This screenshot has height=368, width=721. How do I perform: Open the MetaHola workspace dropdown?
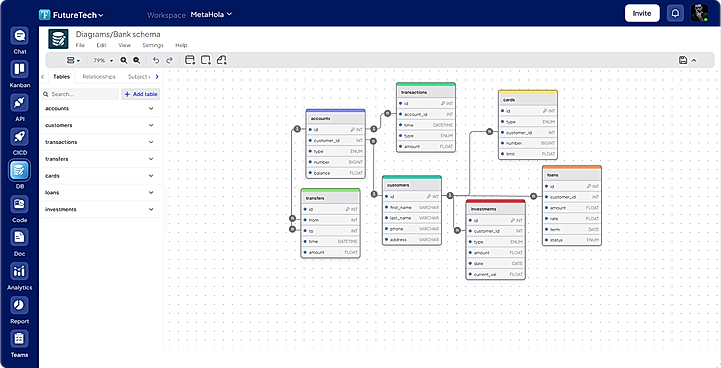[x=211, y=14]
